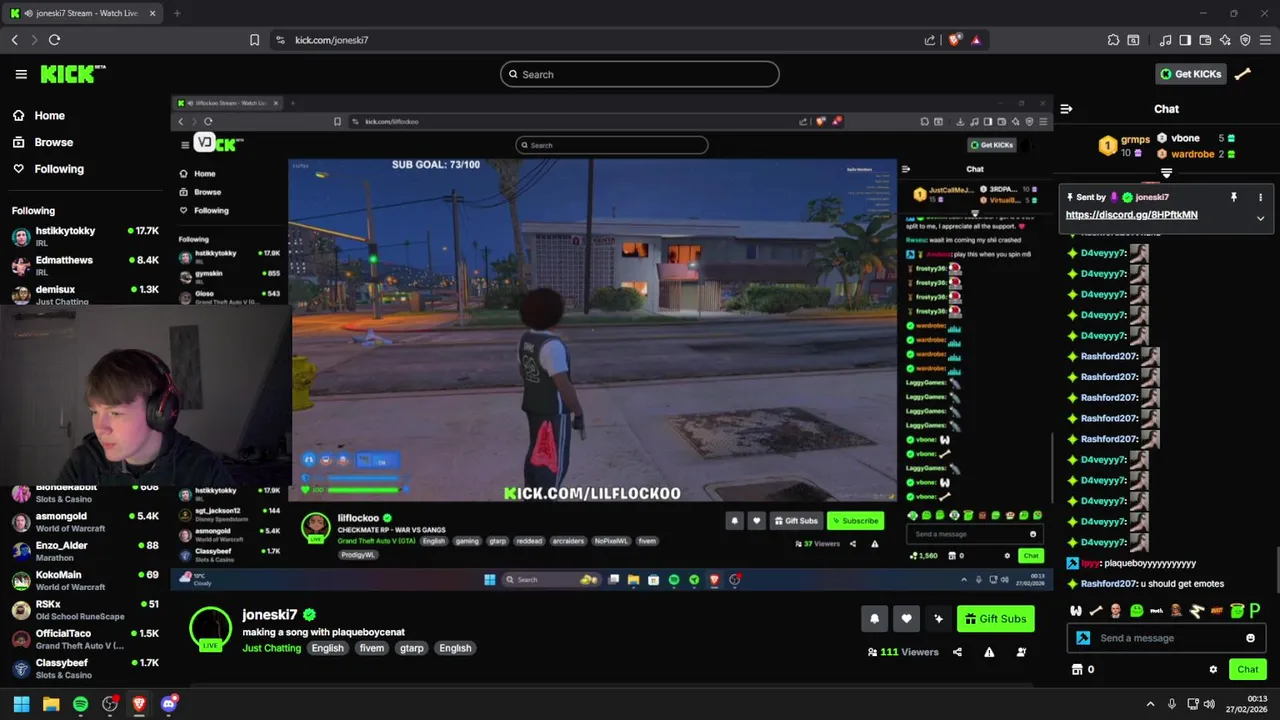This screenshot has width=1280, height=720.
Task: Reload the browser page
Action: 54,40
